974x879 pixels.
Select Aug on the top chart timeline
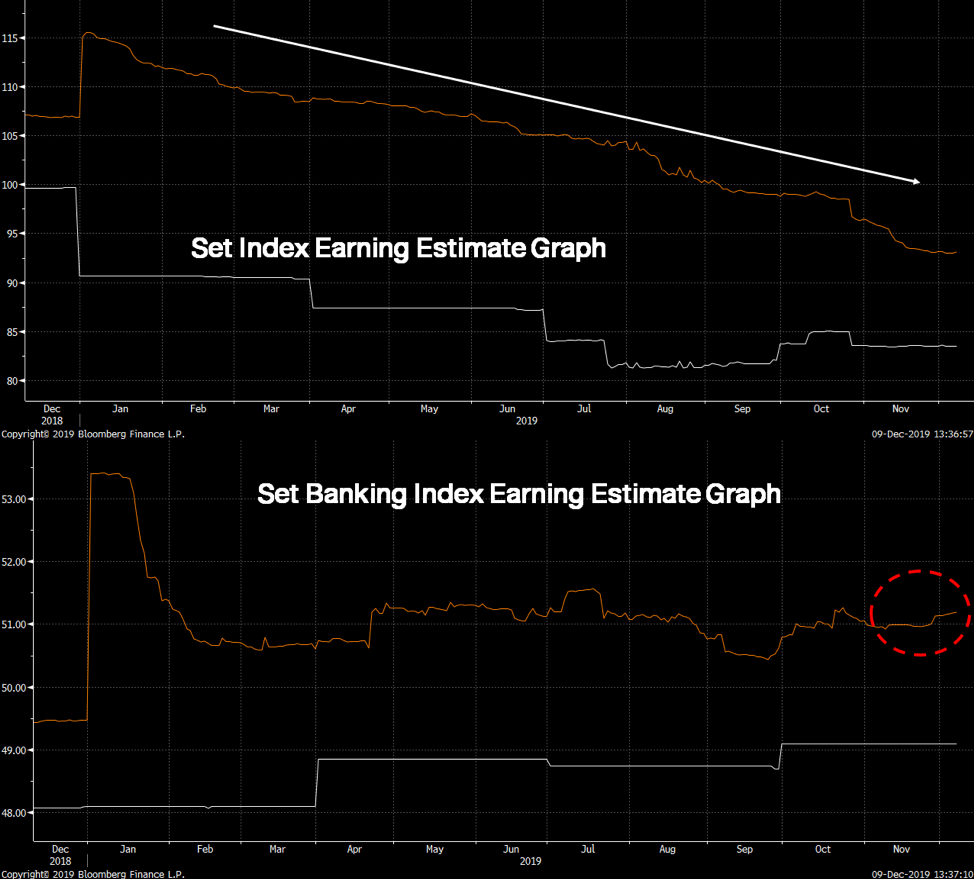click(x=665, y=409)
